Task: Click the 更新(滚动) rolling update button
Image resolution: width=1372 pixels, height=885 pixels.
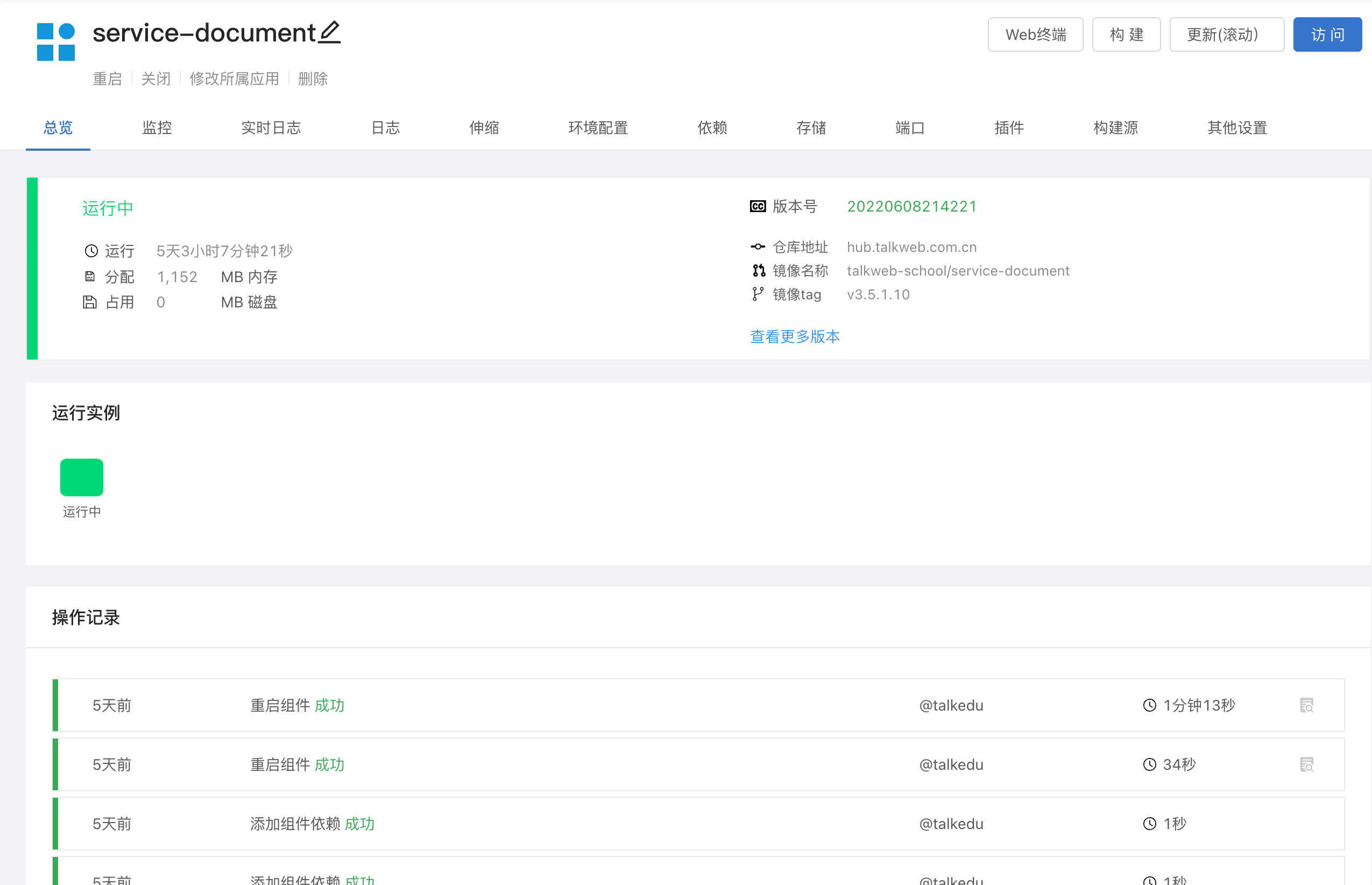Action: coord(1227,34)
